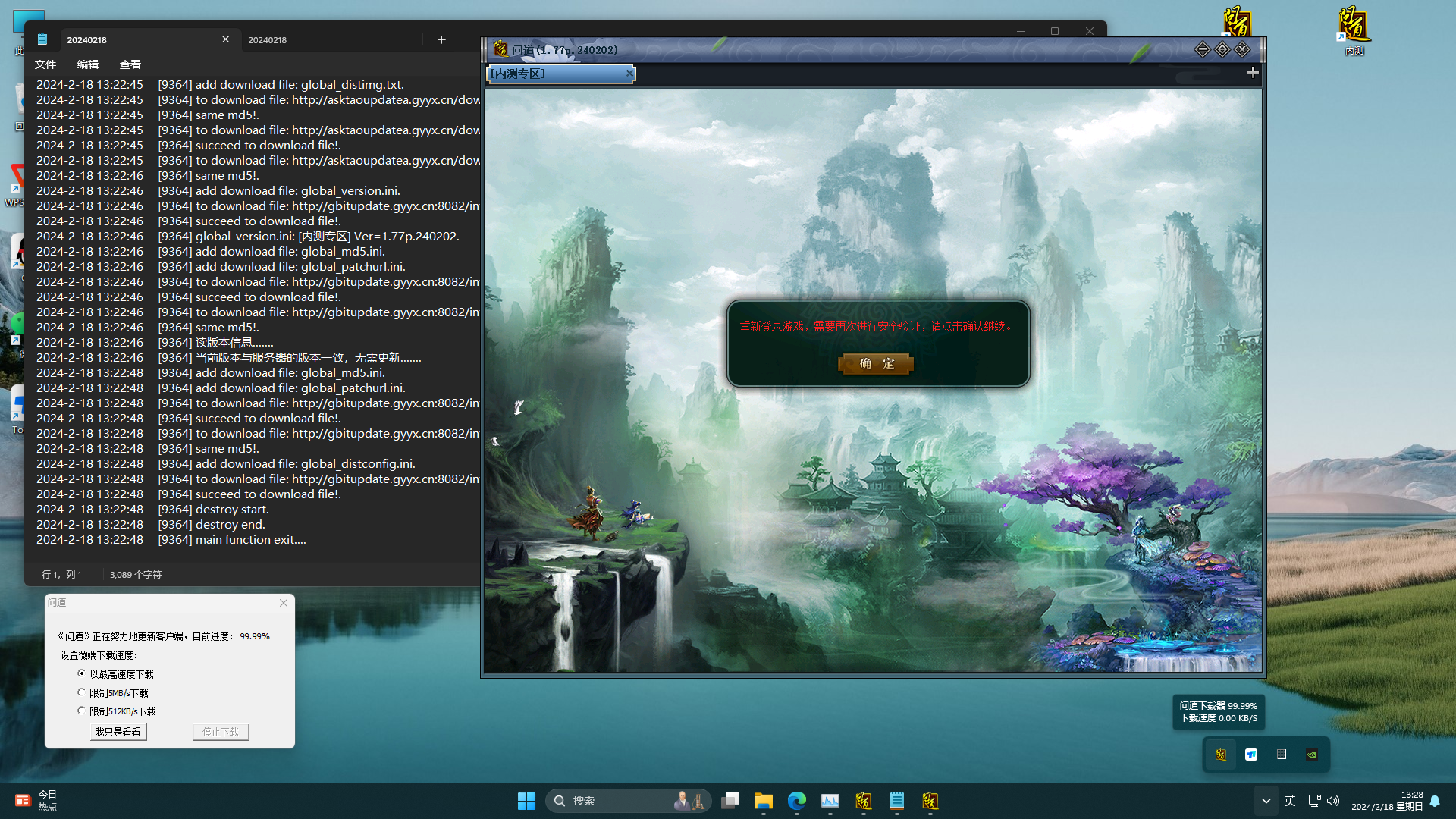The image size is (1456, 819).
Task: Open the 查看 menu in Notepad
Action: [130, 64]
